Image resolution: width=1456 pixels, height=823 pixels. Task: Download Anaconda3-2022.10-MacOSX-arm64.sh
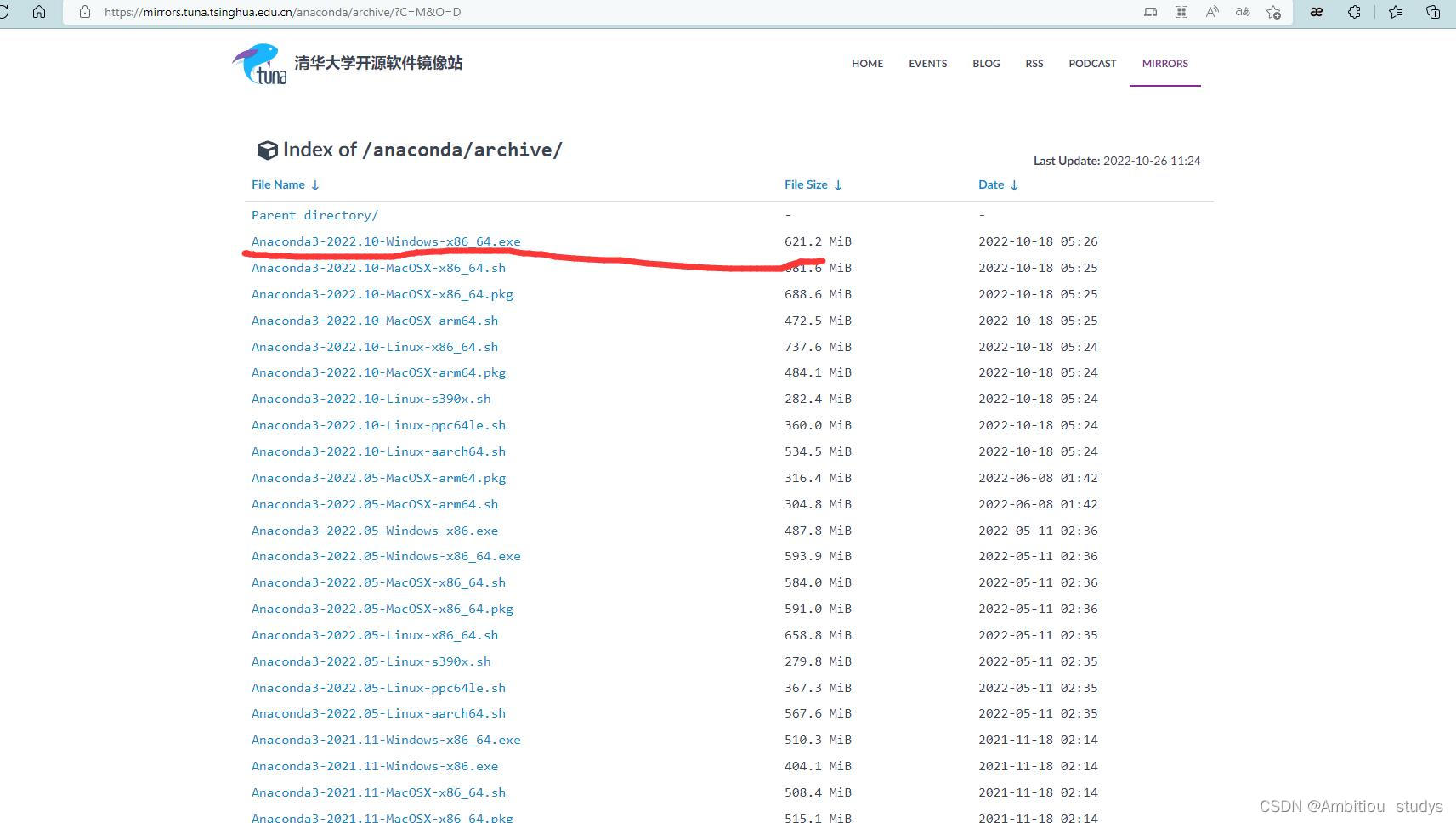(375, 321)
